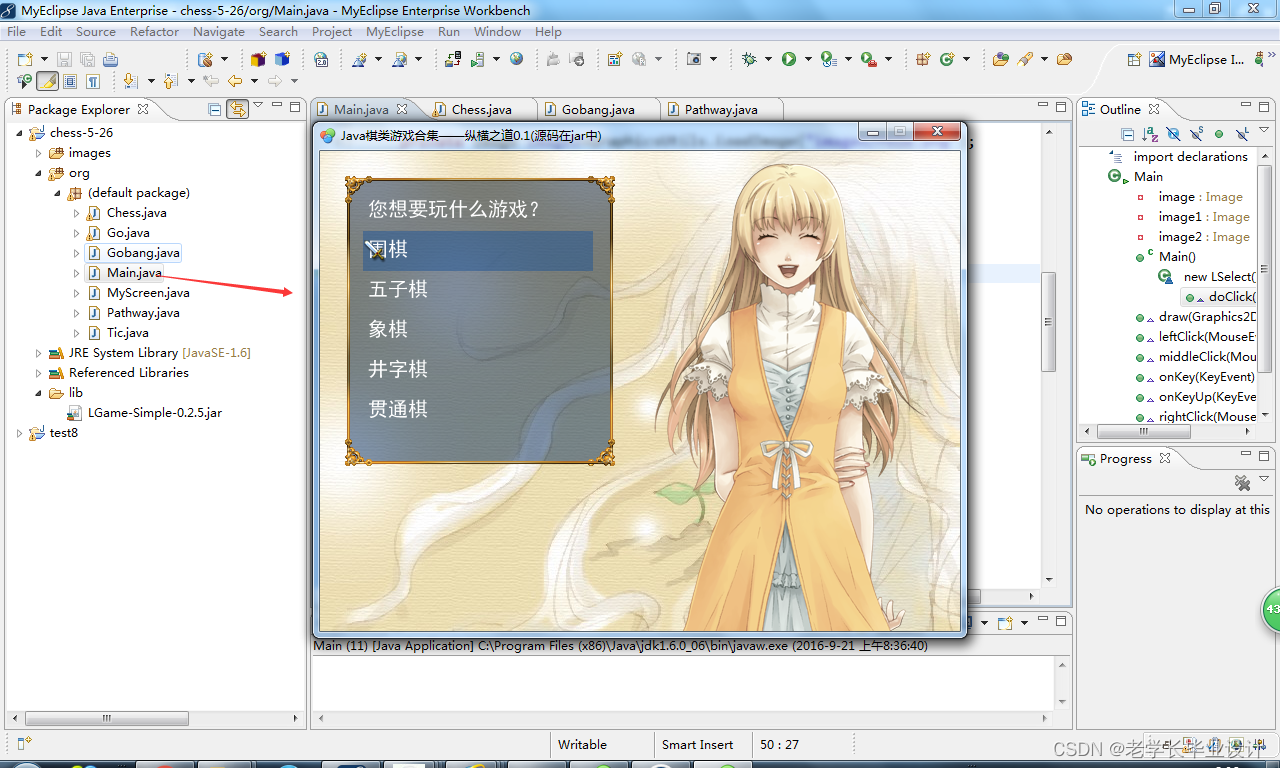The width and height of the screenshot is (1280, 768).
Task: Toggle Hide Fields in Outline
Action: click(1173, 134)
